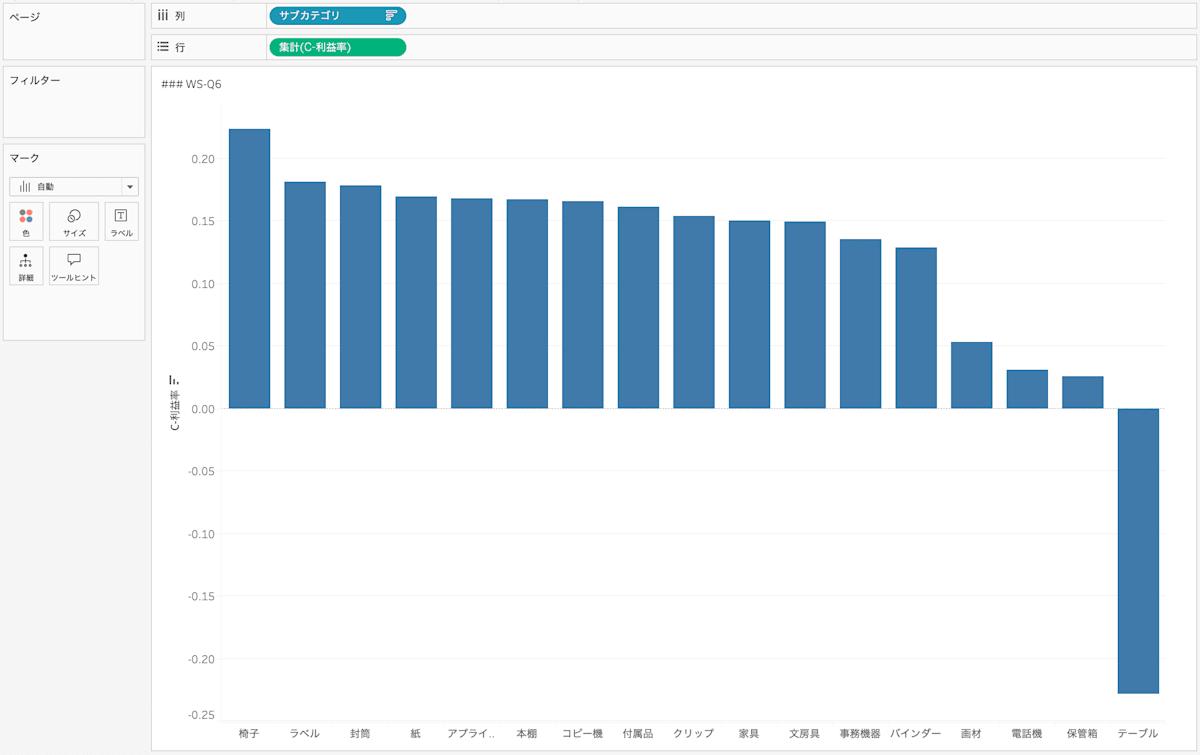This screenshot has width=1200, height=755.
Task: Select the 封筒 bar
Action: [x=360, y=297]
